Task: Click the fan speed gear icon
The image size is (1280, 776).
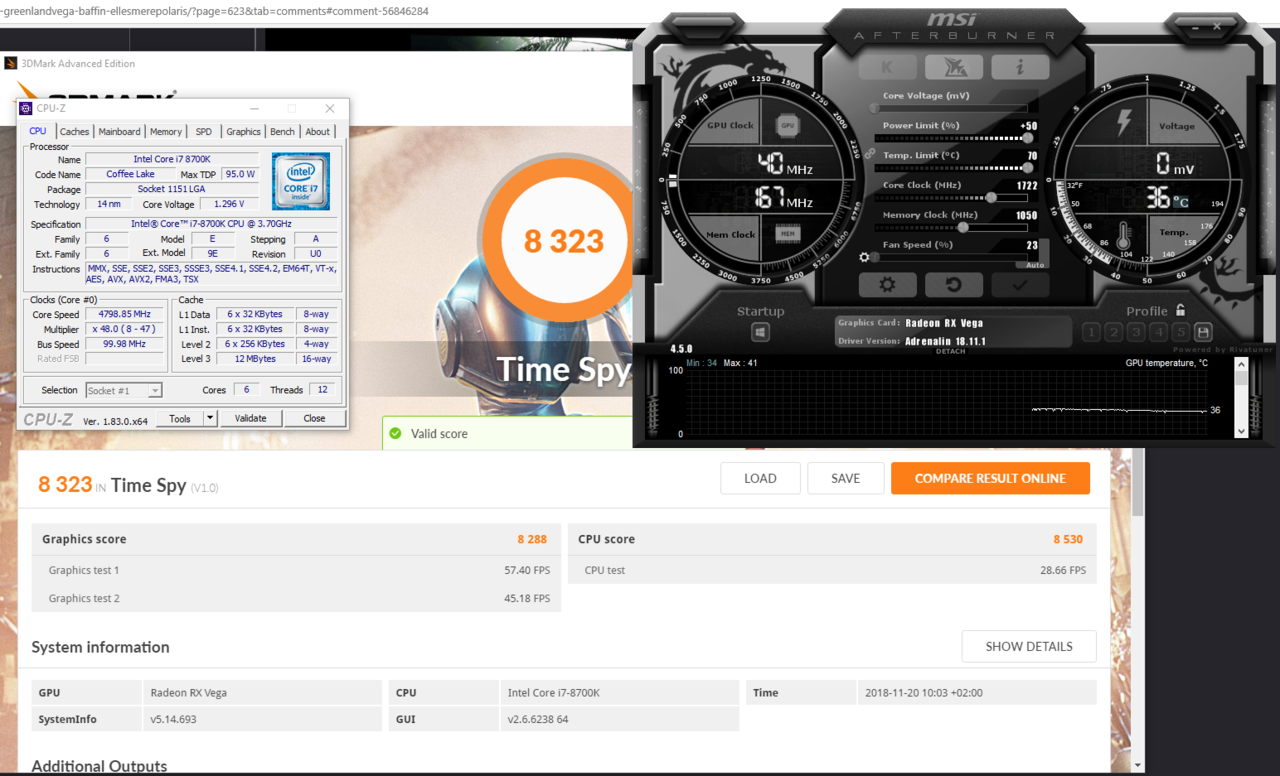Action: tap(865, 257)
